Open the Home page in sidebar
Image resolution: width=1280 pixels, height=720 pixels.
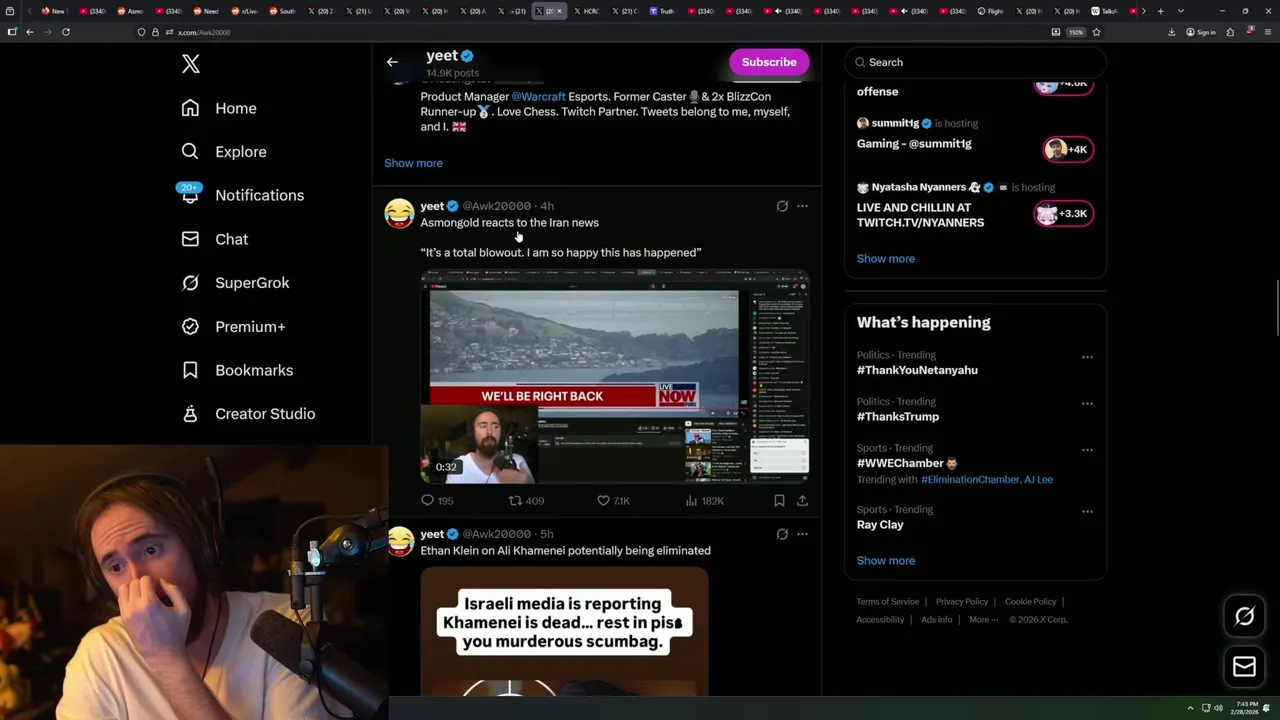click(x=219, y=108)
